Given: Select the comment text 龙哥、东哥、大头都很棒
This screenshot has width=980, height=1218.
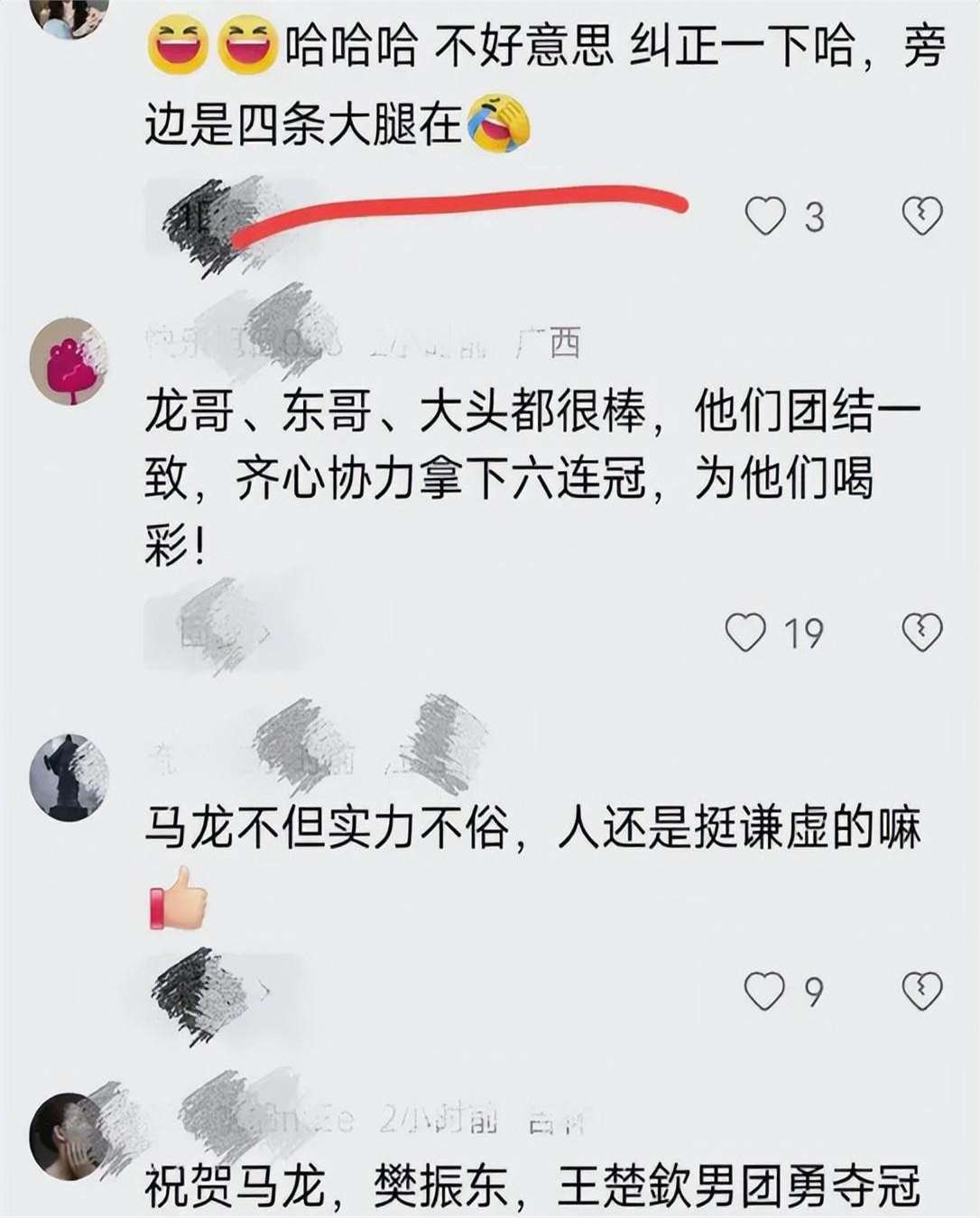Looking at the screenshot, I should tap(396, 412).
